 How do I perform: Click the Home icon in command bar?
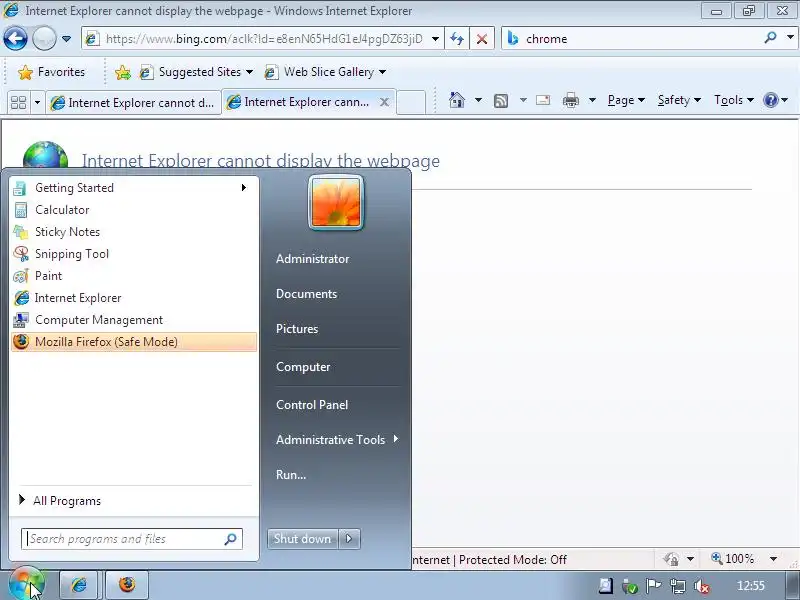[x=457, y=100]
